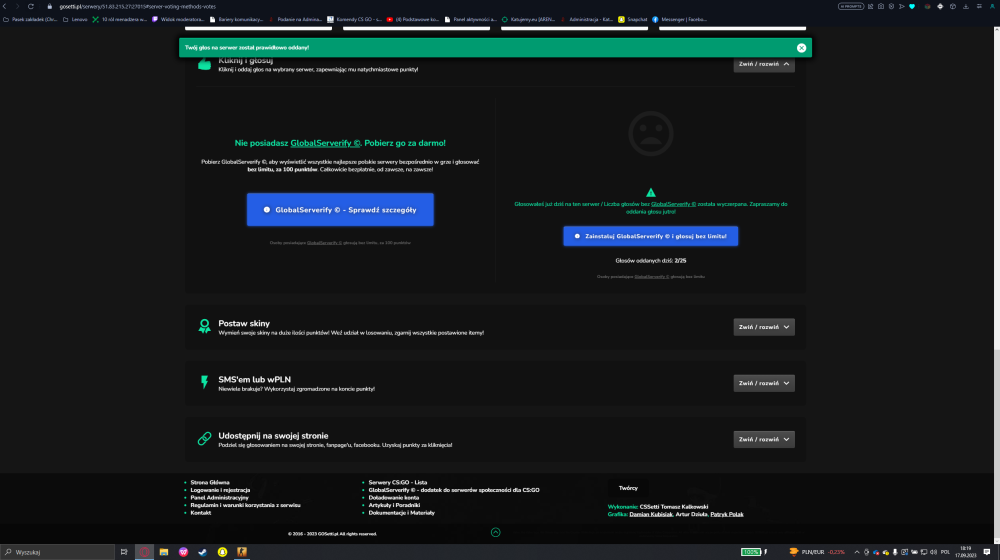This screenshot has width=1000, height=560.
Task: Open the Opera GX browser taskbar icon
Action: (144, 552)
